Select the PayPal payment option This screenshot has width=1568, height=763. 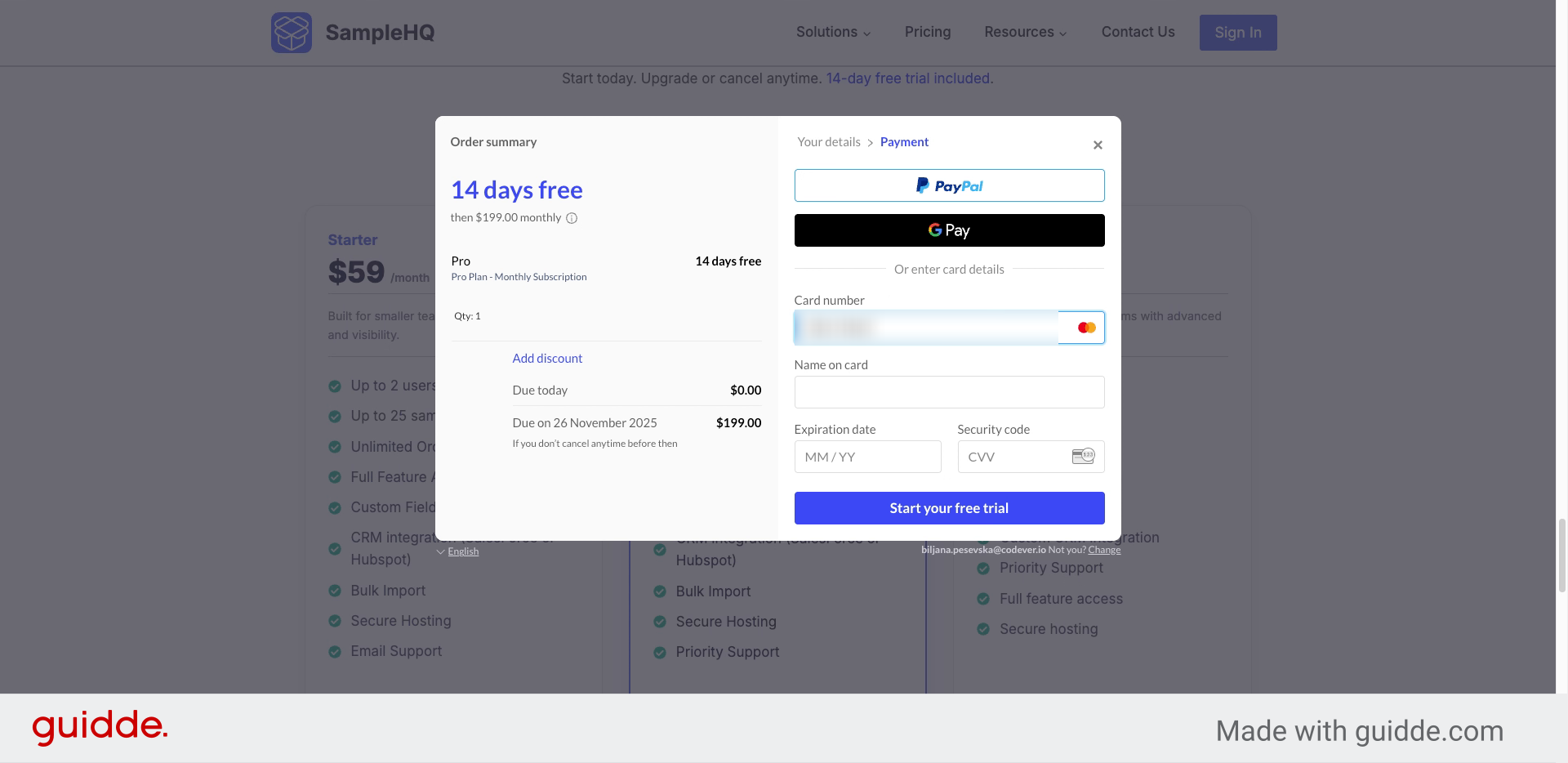(949, 185)
